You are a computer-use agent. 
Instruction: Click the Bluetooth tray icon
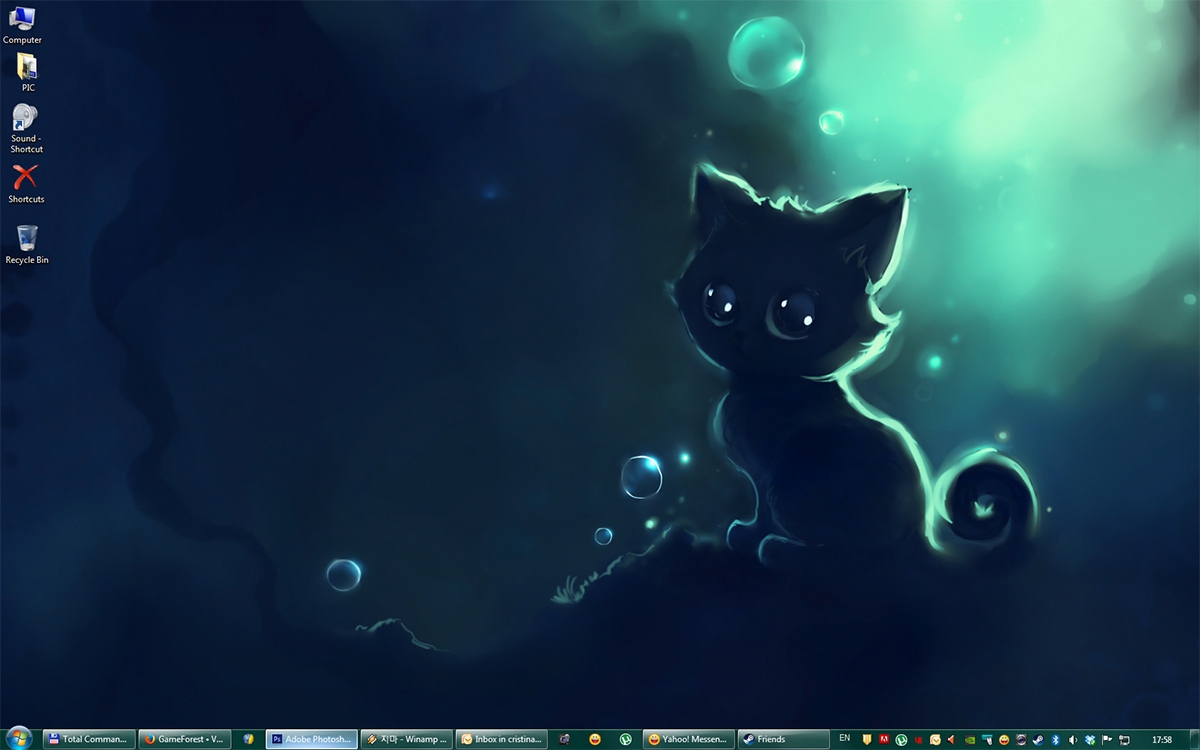pos(1056,739)
